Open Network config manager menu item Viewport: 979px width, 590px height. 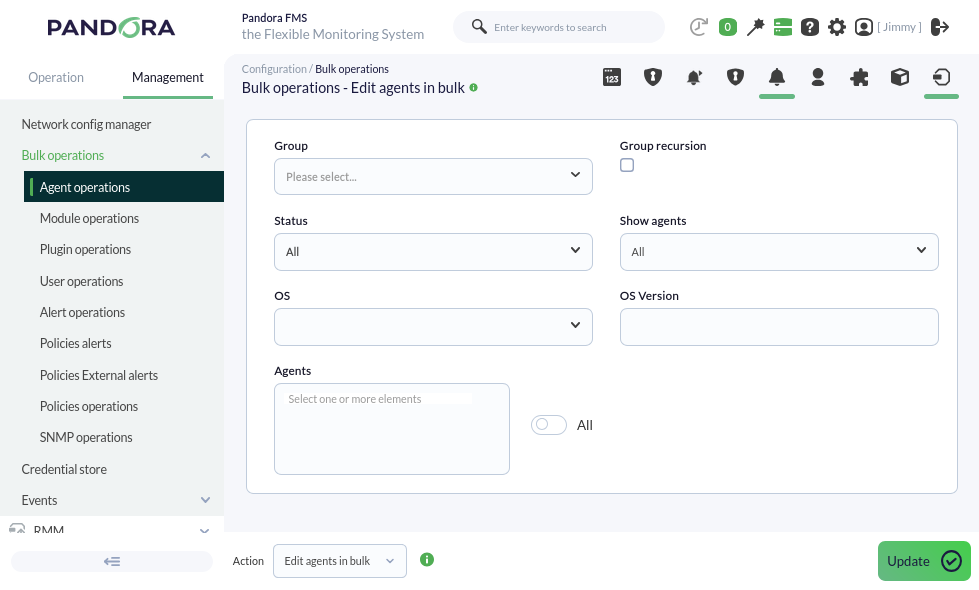86,124
